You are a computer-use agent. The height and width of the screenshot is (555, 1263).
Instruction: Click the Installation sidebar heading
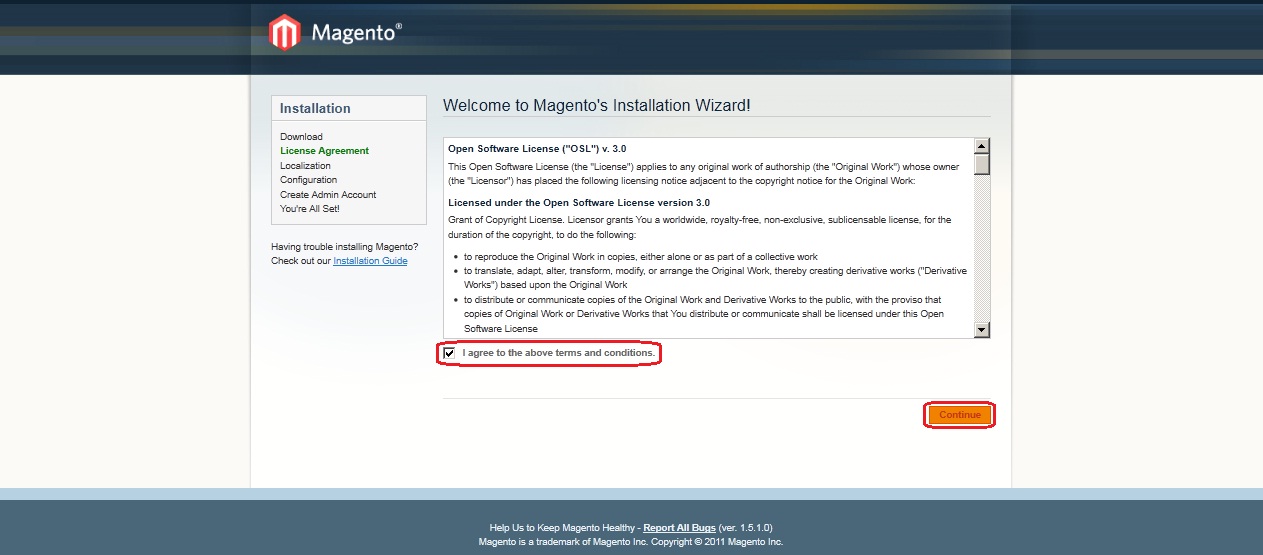(315, 108)
